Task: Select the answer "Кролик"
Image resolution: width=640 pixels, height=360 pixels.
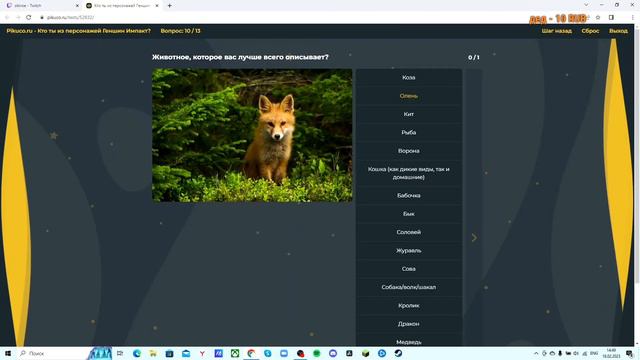Action: [x=409, y=306]
